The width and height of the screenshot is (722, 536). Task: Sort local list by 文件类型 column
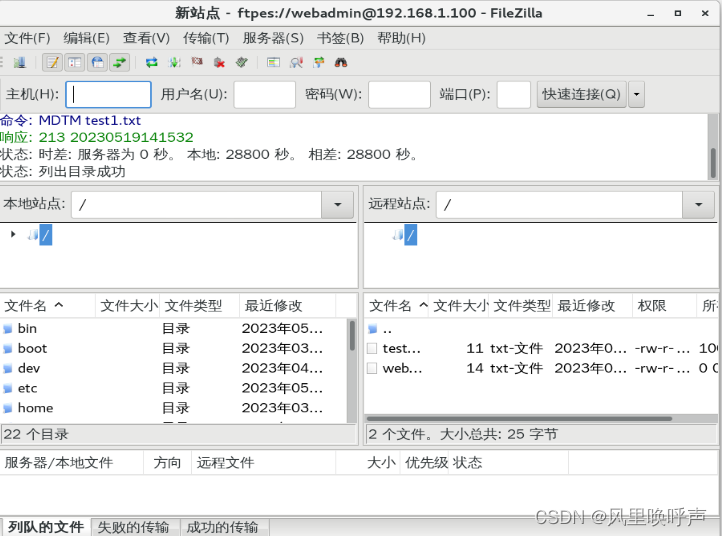(199, 305)
